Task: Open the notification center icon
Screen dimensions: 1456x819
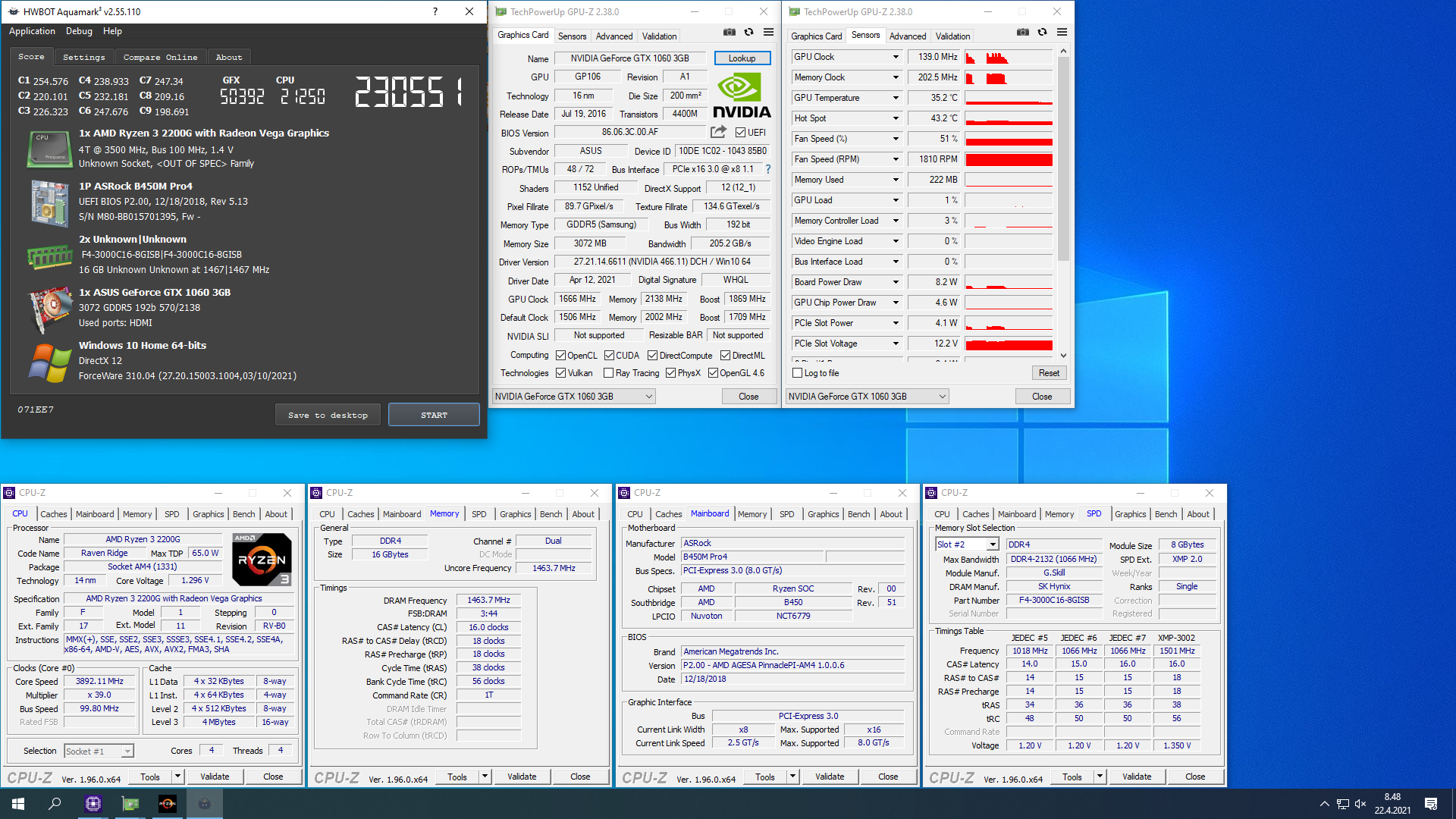Action: (1431, 804)
